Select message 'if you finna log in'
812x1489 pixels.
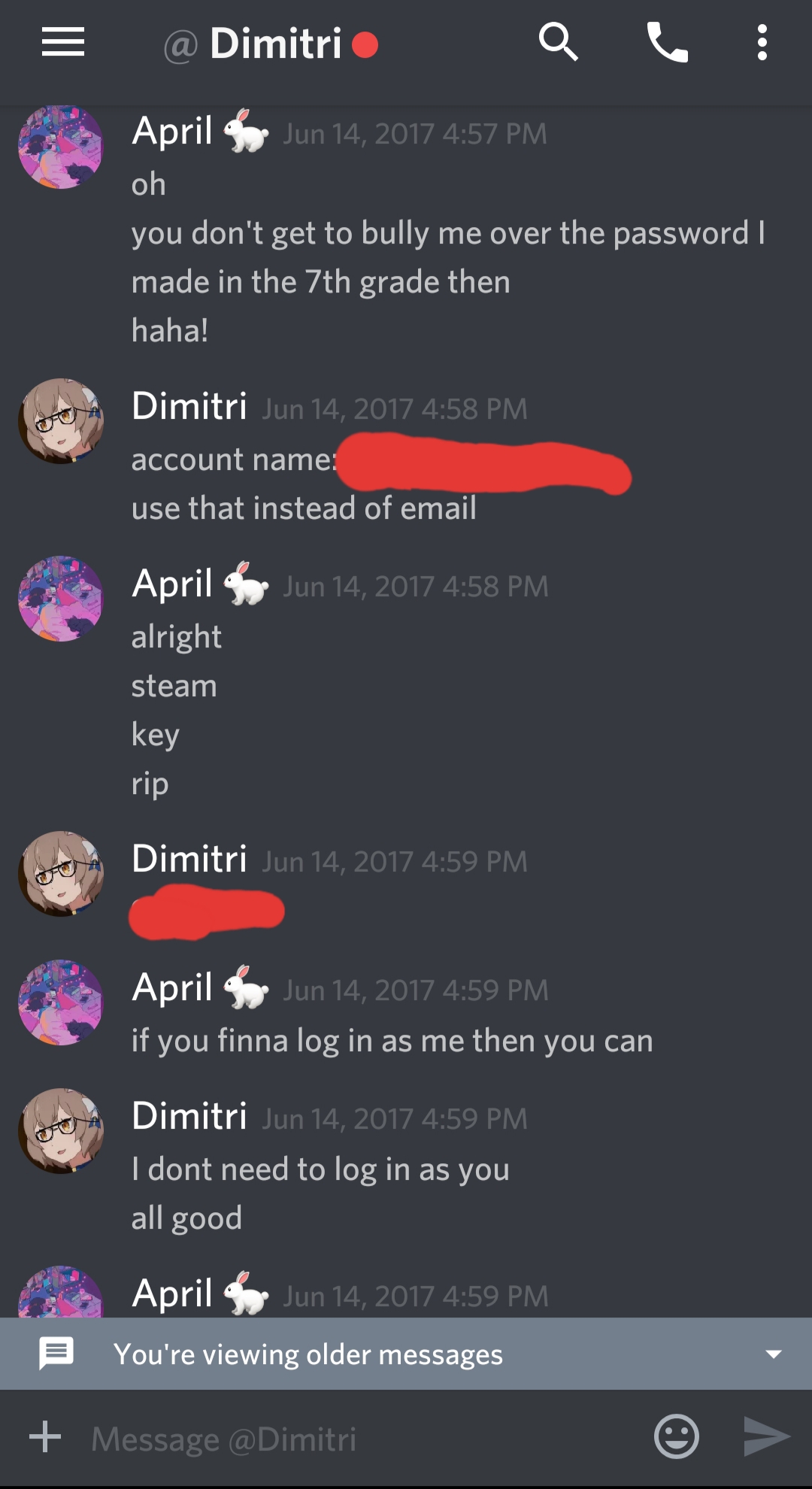point(392,1042)
